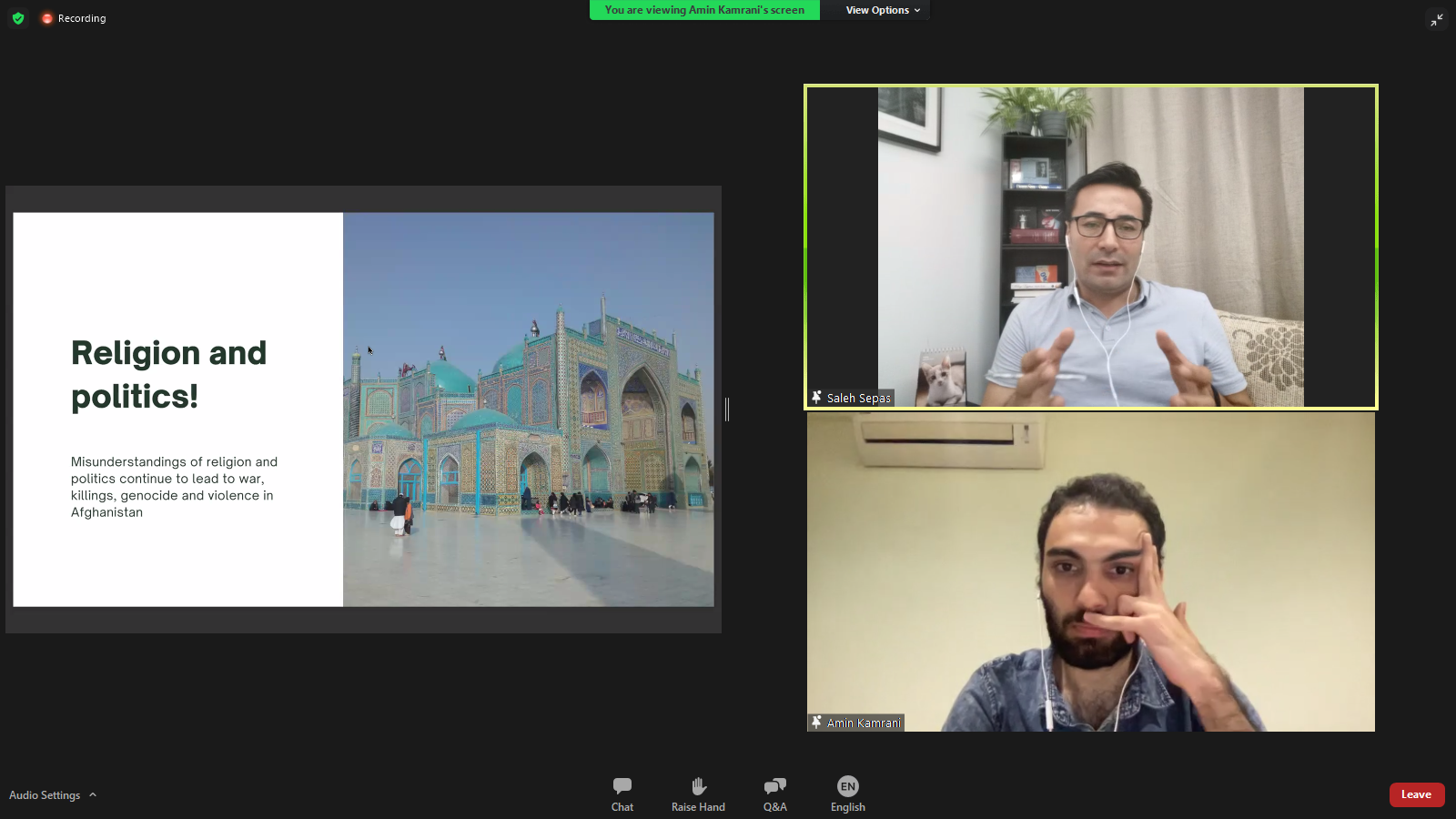
Task: Click the pin icon beside Saleh Sepas
Action: [x=816, y=398]
